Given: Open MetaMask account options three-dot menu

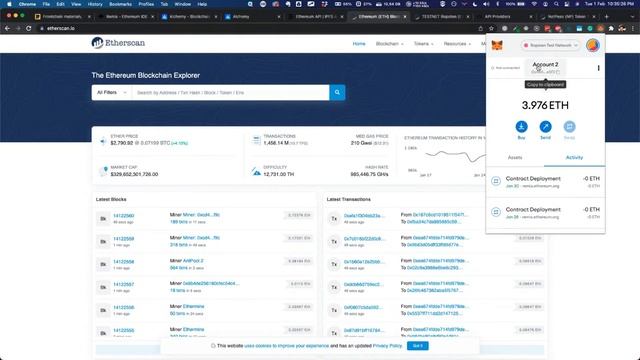Looking at the screenshot, I should point(598,68).
